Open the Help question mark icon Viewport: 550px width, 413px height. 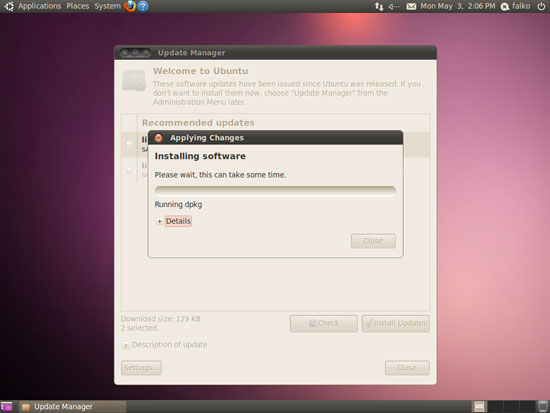click(143, 6)
